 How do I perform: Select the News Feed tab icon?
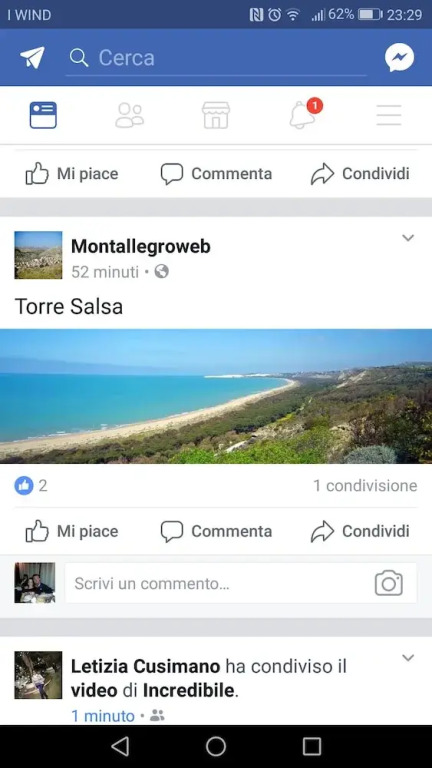pyautogui.click(x=43, y=115)
